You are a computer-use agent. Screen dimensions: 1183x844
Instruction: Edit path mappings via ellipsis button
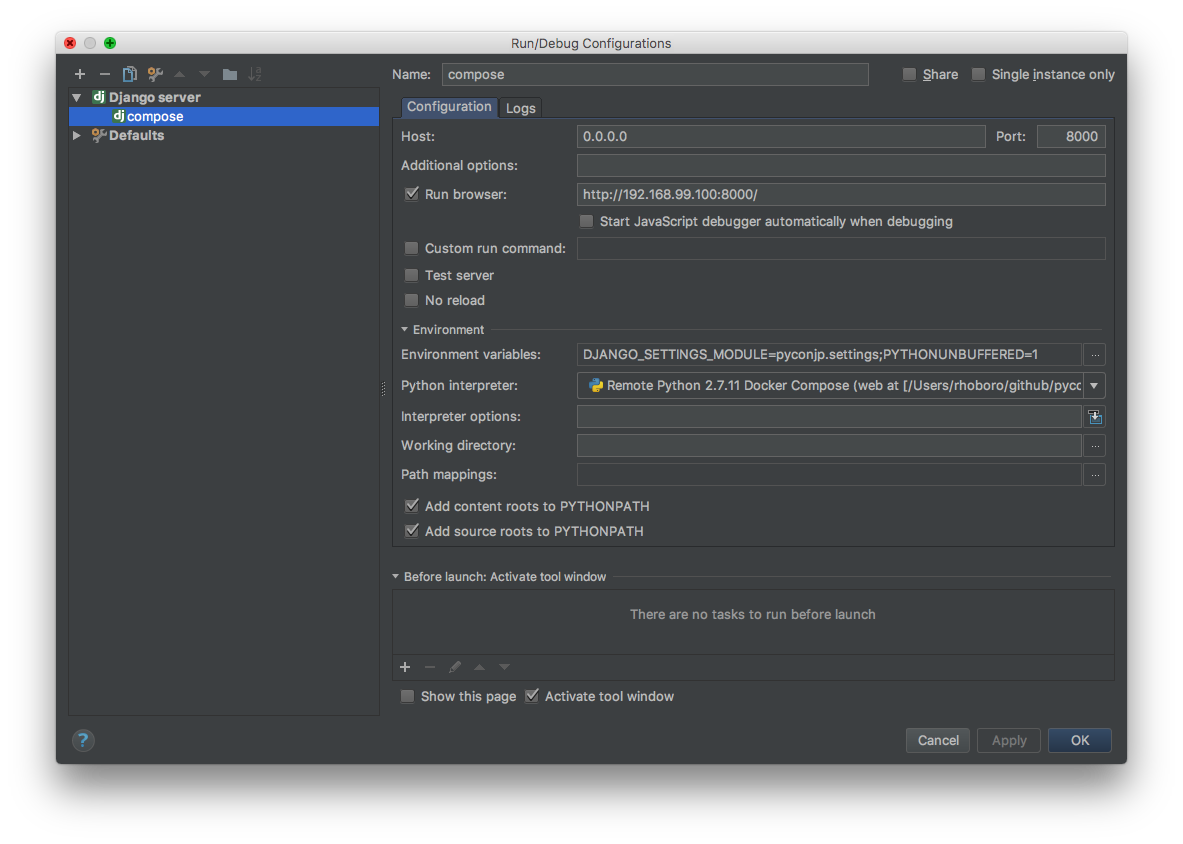pyautogui.click(x=1095, y=474)
